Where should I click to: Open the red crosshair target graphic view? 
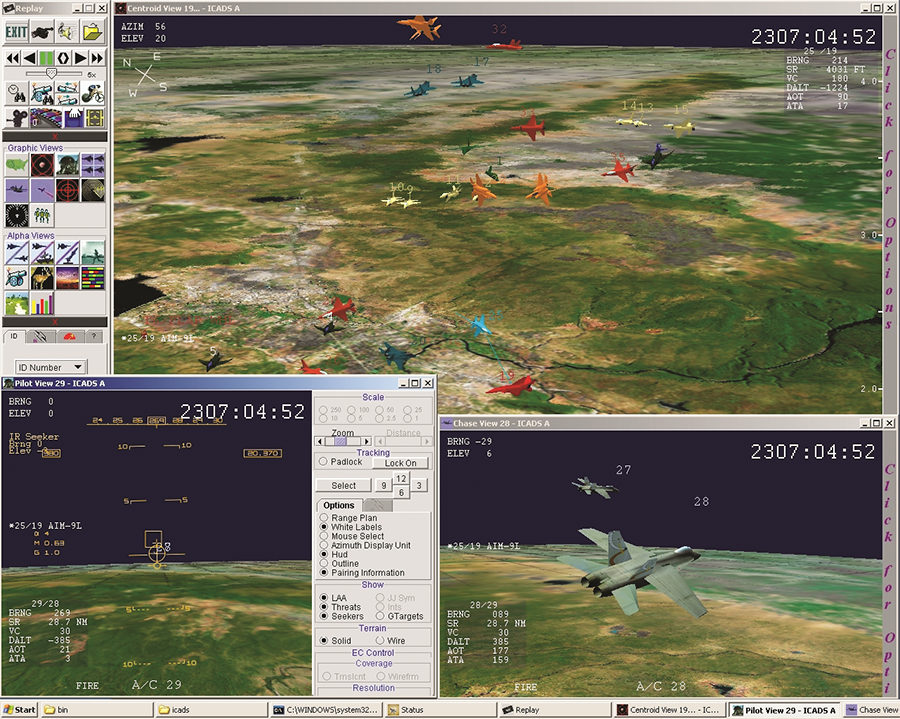coord(68,189)
